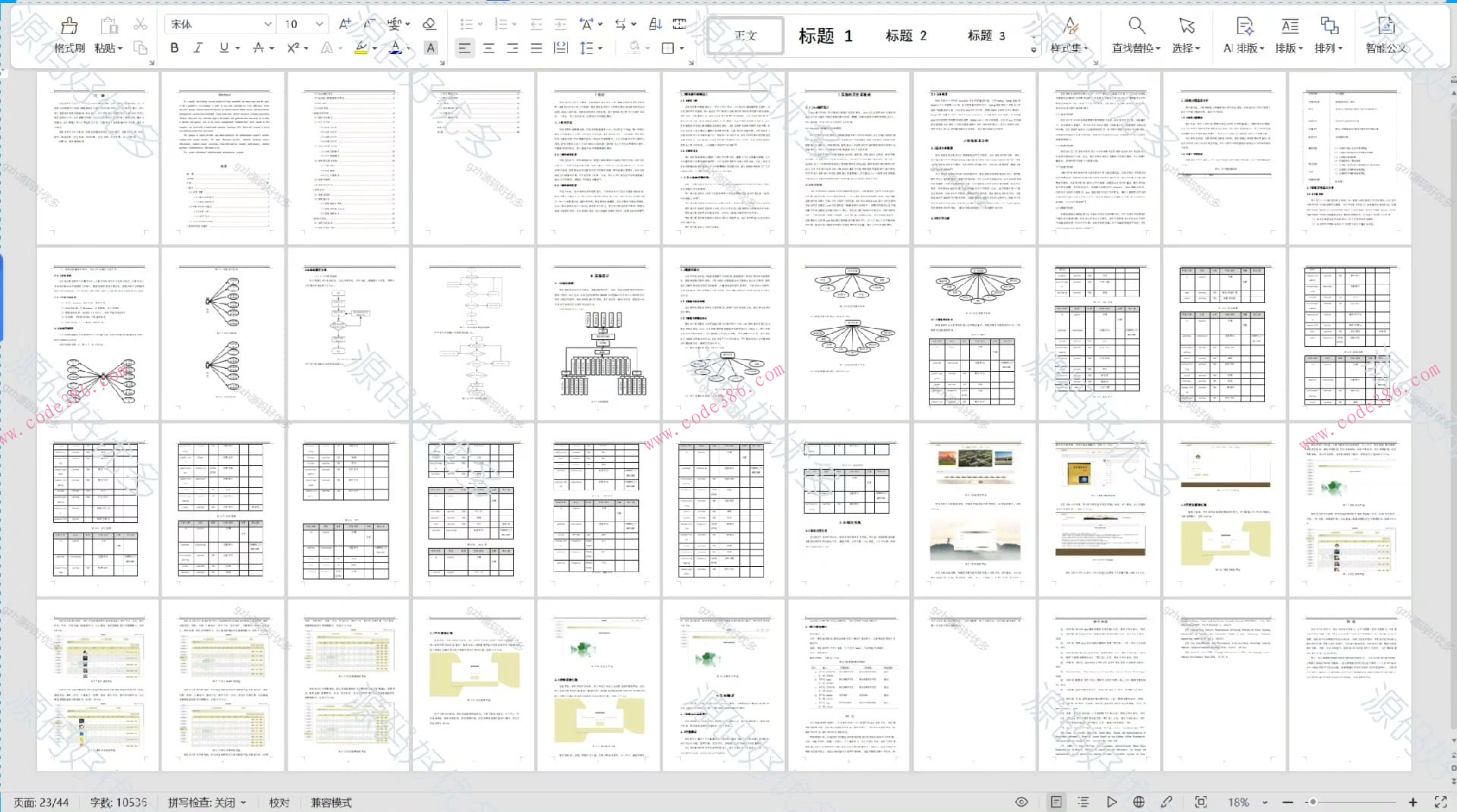Screen dimensions: 1457x812
Task: Open the font name dropdown showing 宋体
Action: (219, 24)
